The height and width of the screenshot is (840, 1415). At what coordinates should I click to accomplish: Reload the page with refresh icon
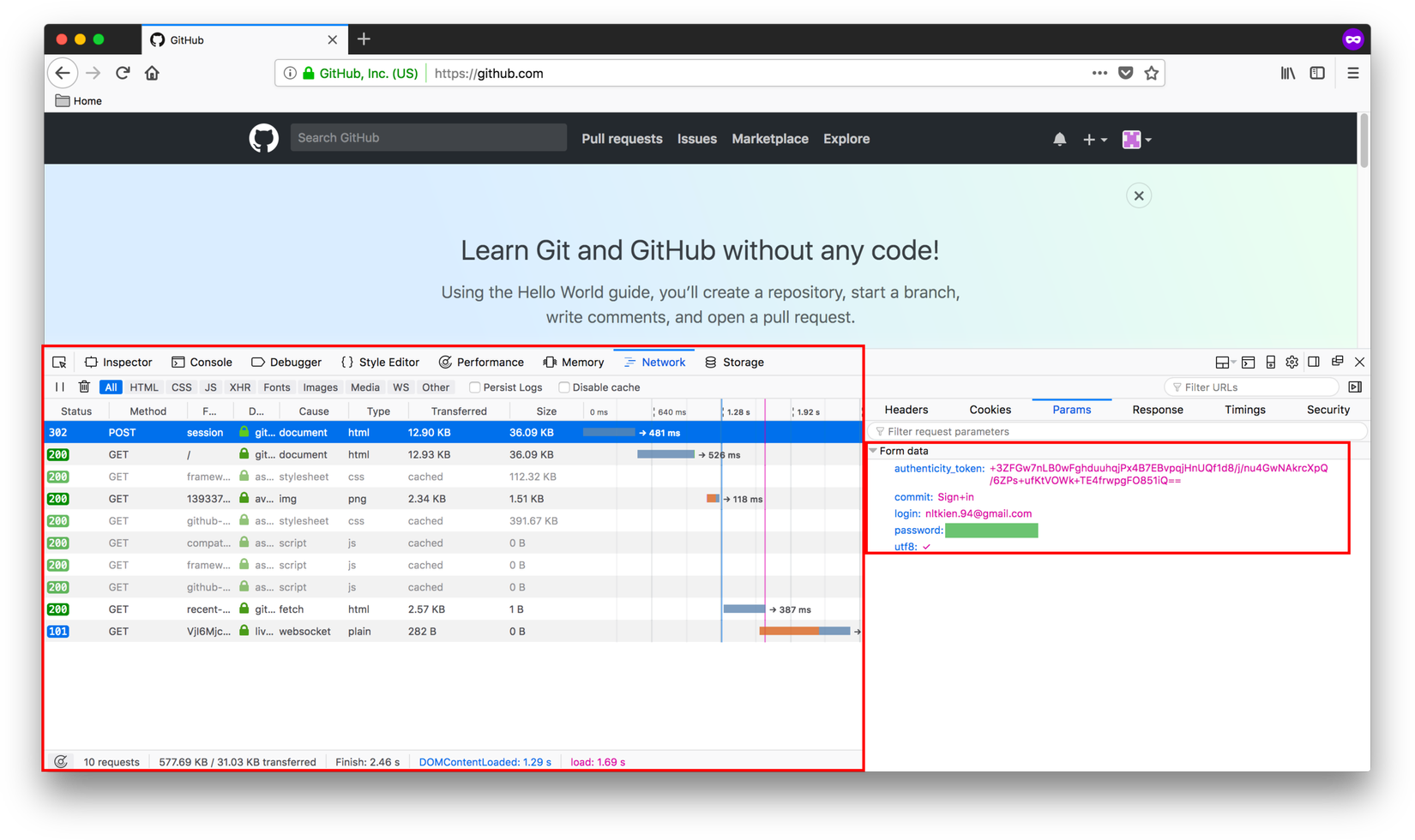click(123, 73)
